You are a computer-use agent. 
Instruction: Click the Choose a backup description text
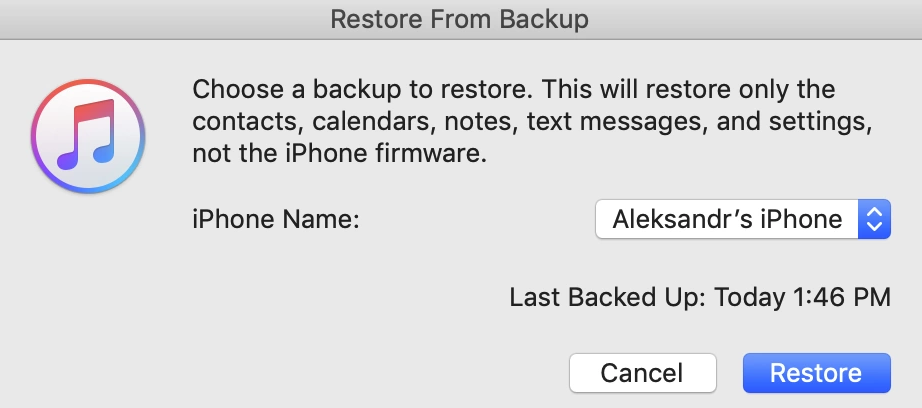click(x=532, y=122)
